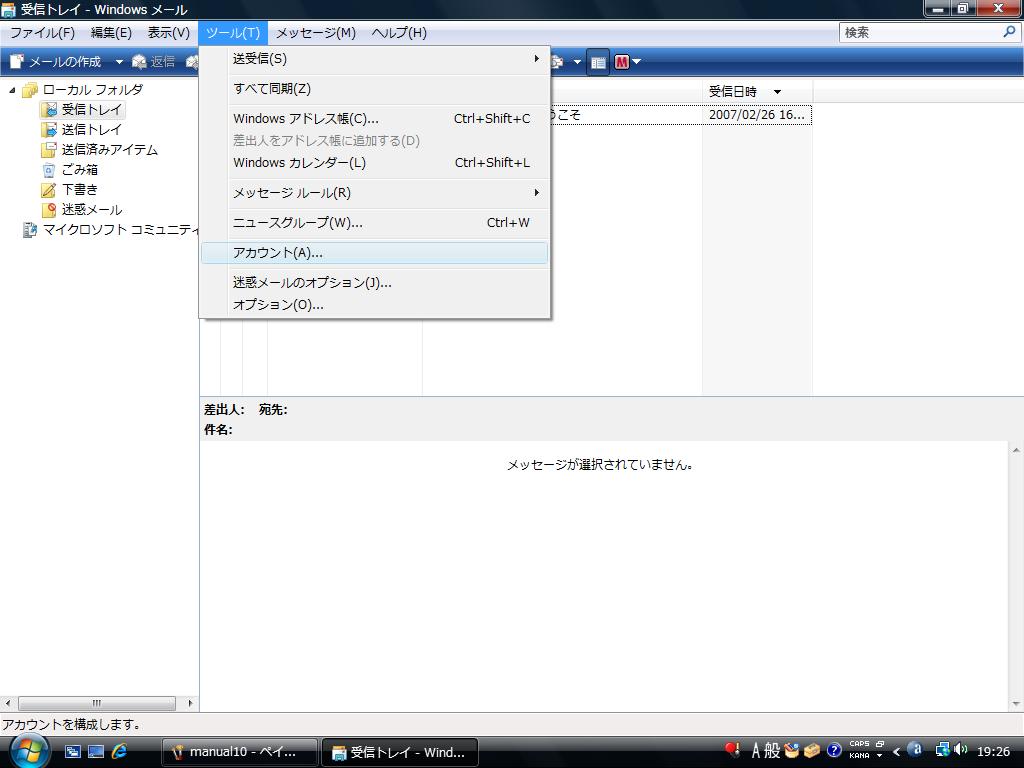This screenshot has width=1024, height=768.
Task: Click the 返信 (reply) toolbar button
Action: 153,62
